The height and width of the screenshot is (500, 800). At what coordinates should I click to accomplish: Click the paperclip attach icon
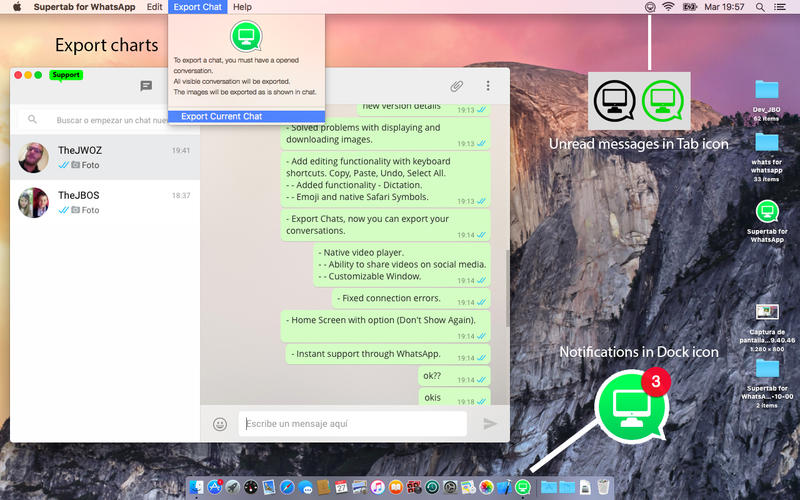pyautogui.click(x=457, y=86)
